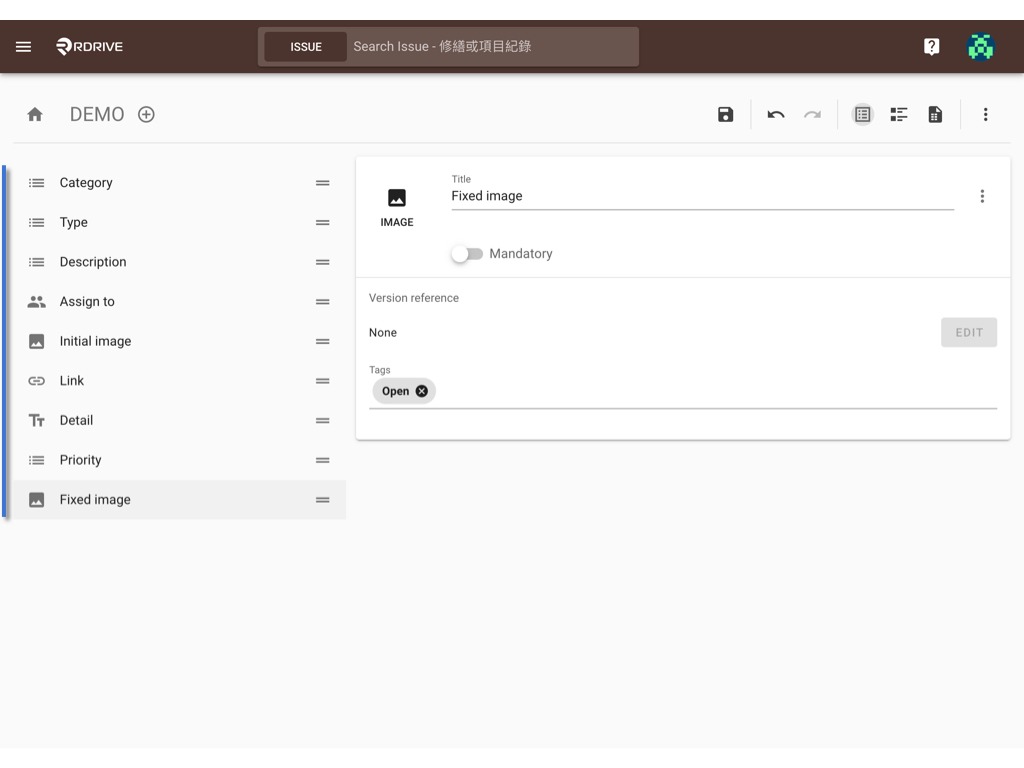Edit the Title field text
This screenshot has height=768, width=1024.
[x=703, y=197]
